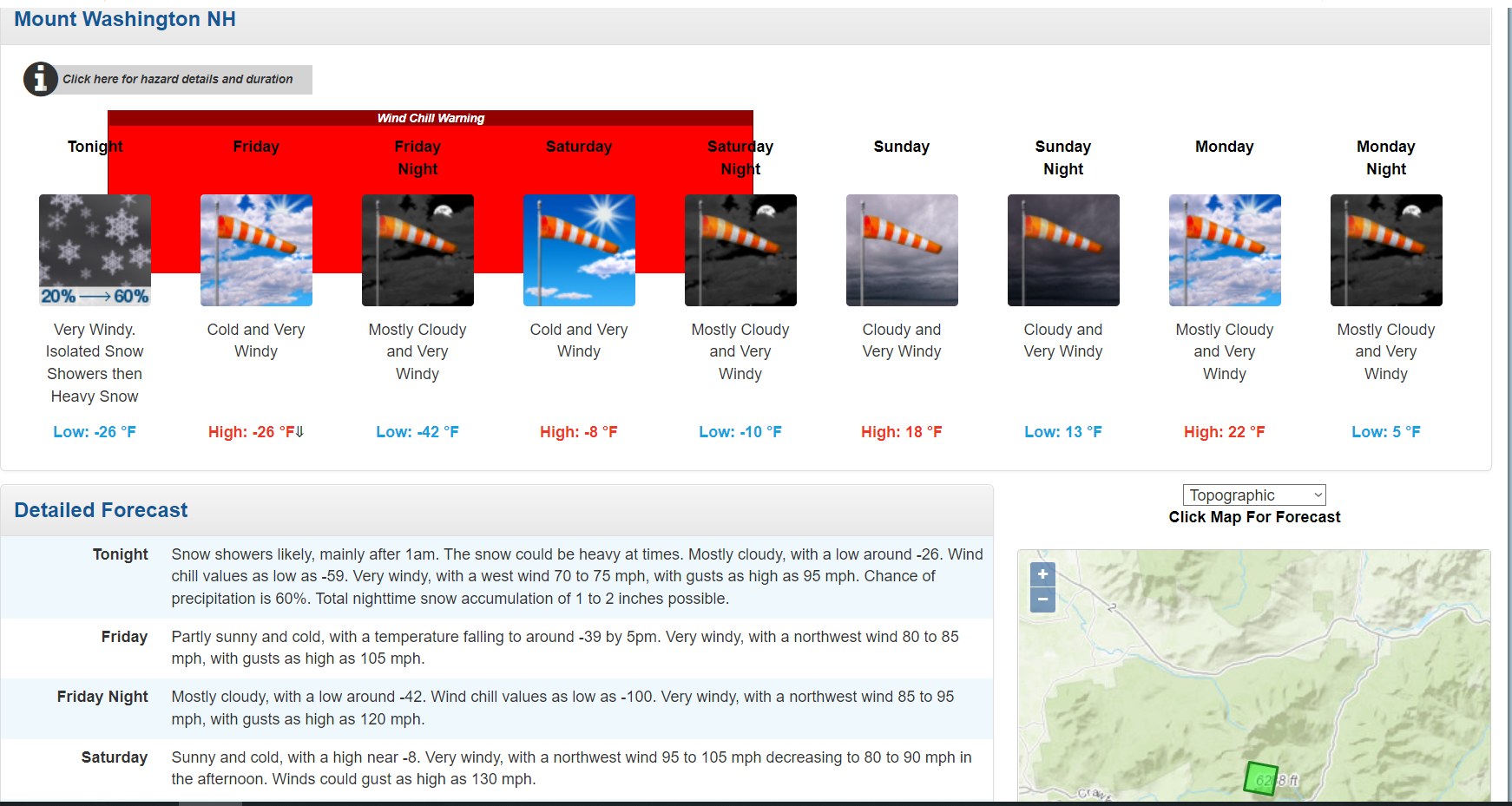Select Sunday cloudy windsock icon
1512x806 pixels.
pyautogui.click(x=902, y=250)
